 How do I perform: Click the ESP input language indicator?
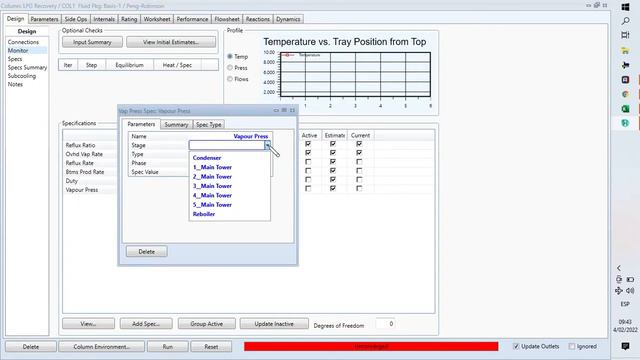[625, 304]
